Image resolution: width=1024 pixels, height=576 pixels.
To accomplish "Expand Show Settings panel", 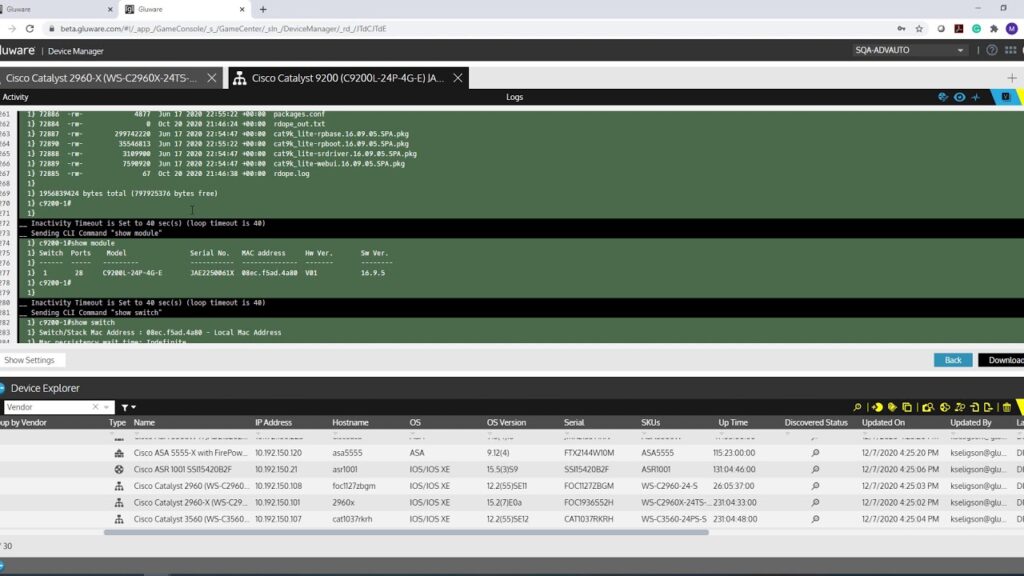I will click(x=30, y=359).
